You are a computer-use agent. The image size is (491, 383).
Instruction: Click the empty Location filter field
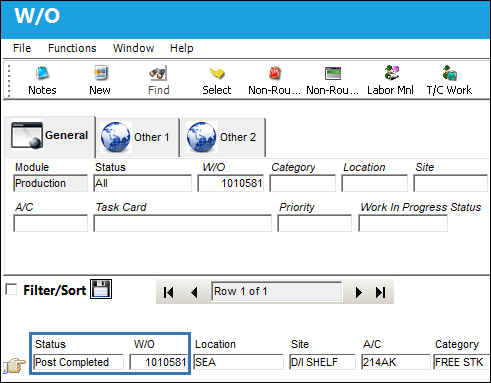tap(375, 183)
